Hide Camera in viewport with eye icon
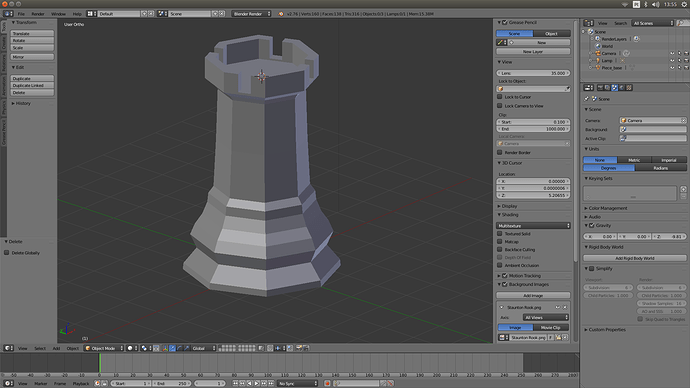This screenshot has height=388, width=690. (672, 53)
